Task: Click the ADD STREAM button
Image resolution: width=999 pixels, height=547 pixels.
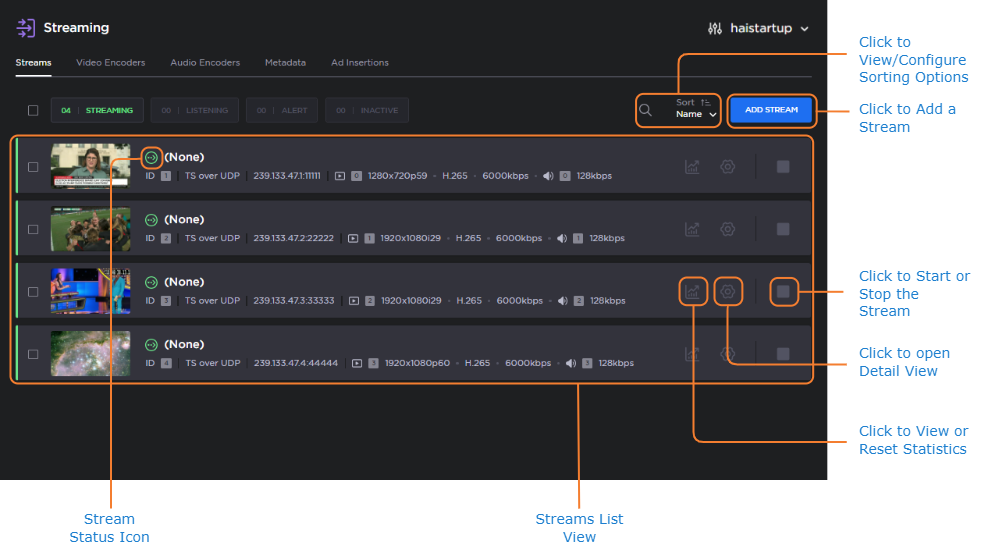Action: click(x=771, y=110)
